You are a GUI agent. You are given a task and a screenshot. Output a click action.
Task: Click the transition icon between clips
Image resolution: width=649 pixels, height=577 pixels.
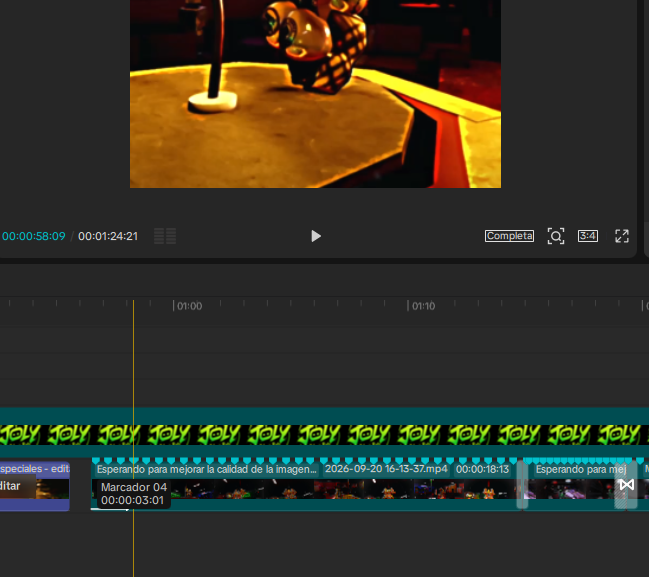(x=626, y=485)
